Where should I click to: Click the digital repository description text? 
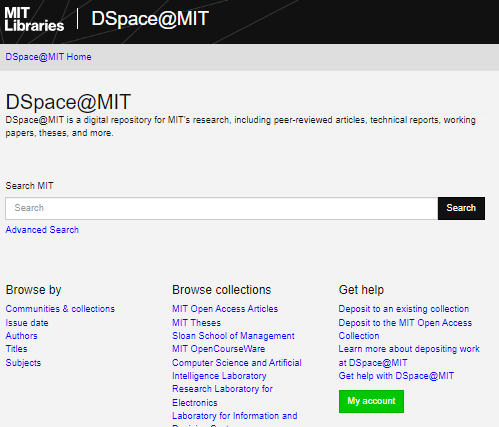pyautogui.click(x=240, y=126)
